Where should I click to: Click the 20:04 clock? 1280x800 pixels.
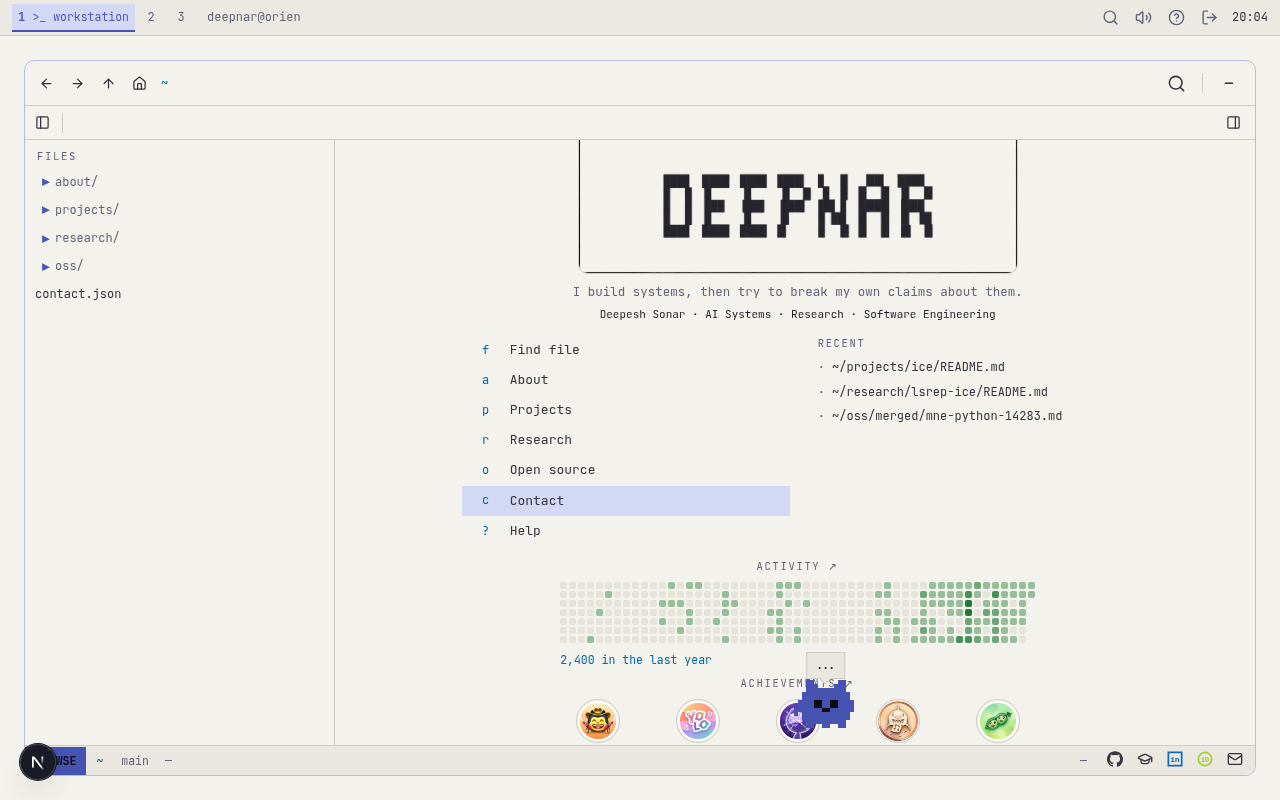[x=1250, y=17]
